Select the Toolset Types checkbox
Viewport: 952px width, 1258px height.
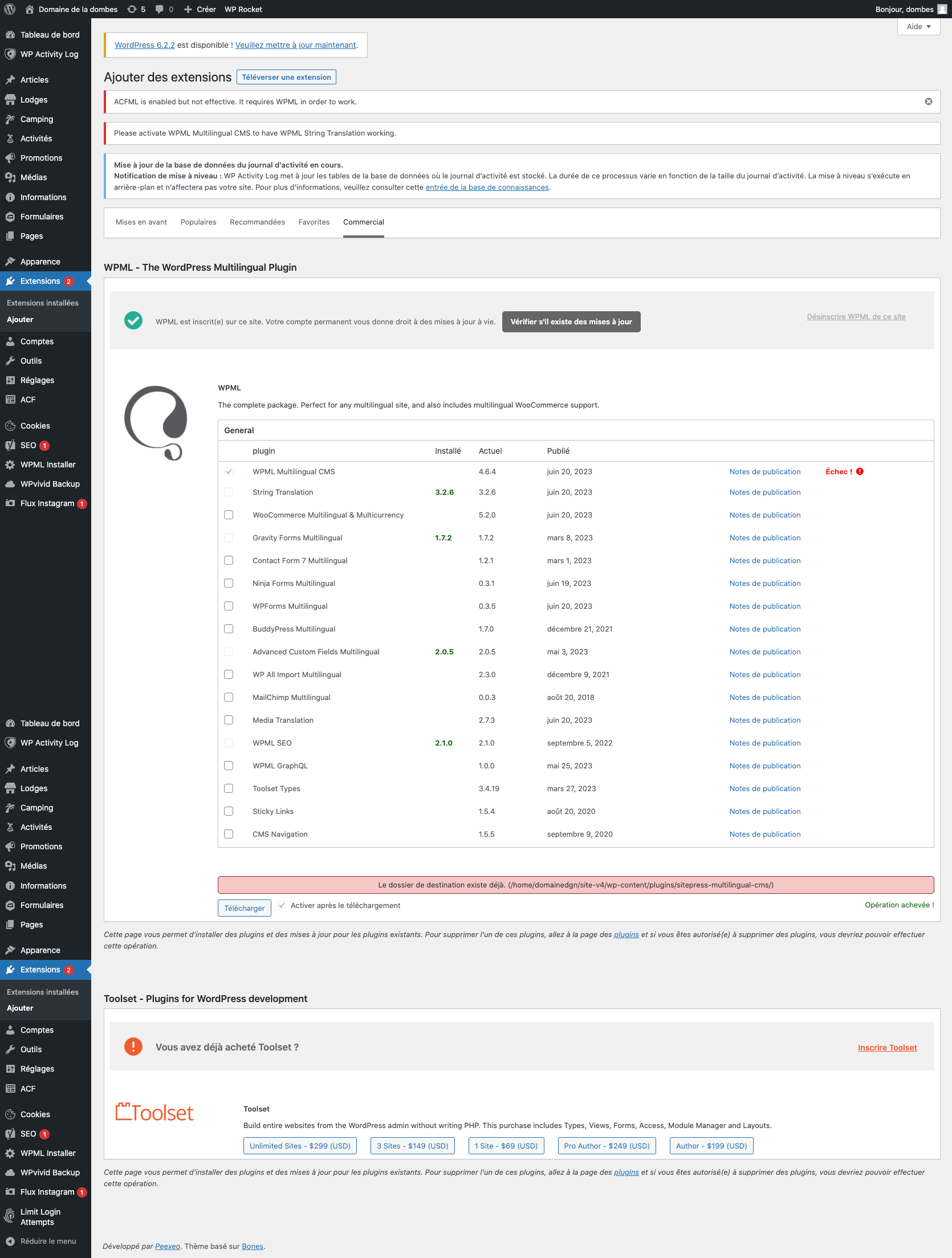[x=229, y=788]
